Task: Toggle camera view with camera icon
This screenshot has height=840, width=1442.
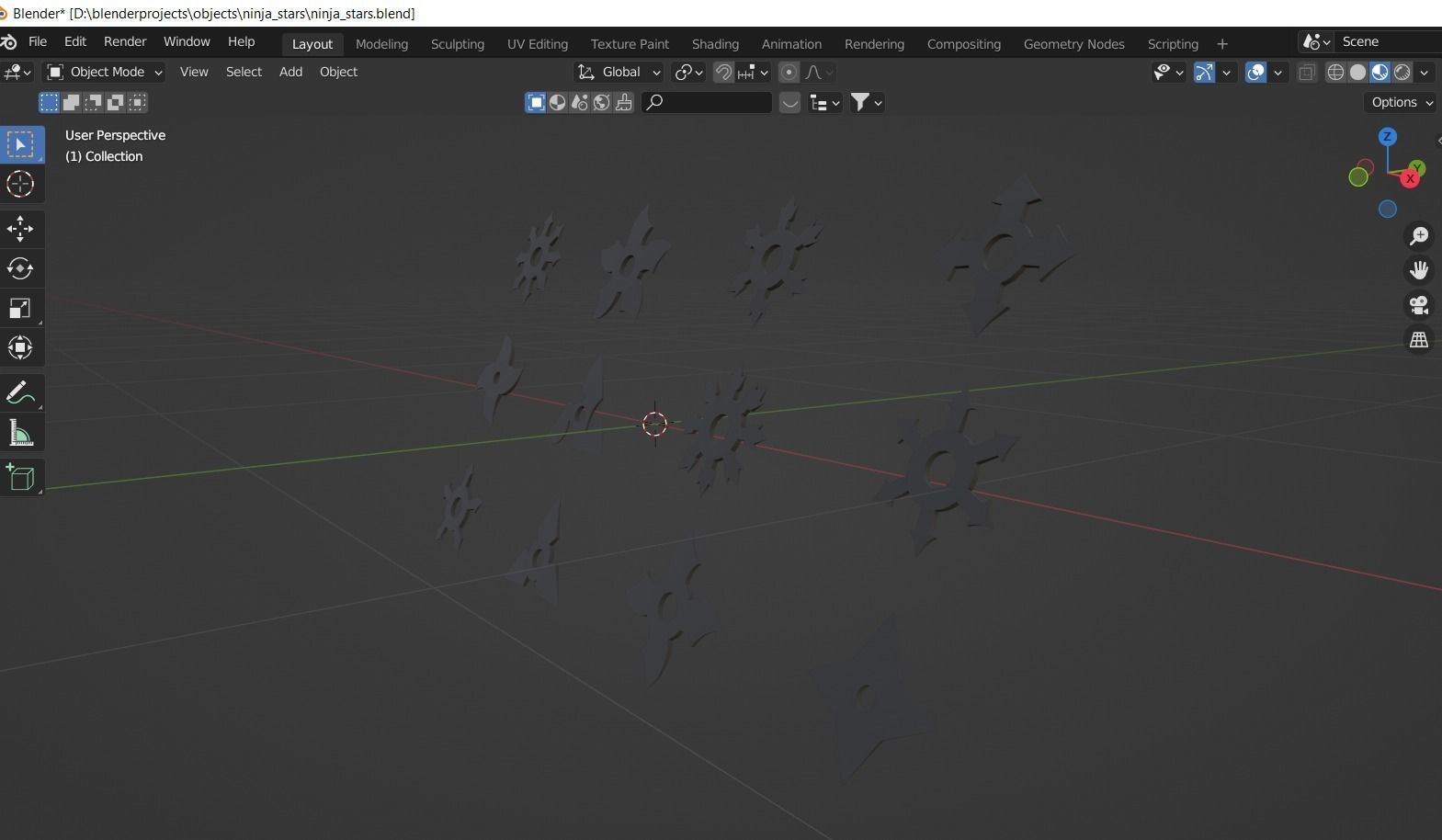Action: [x=1419, y=305]
